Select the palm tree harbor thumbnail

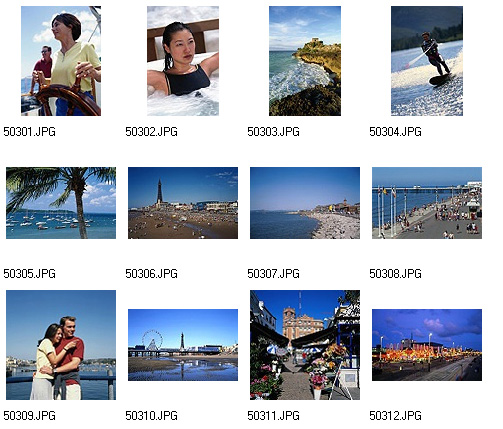point(61,203)
